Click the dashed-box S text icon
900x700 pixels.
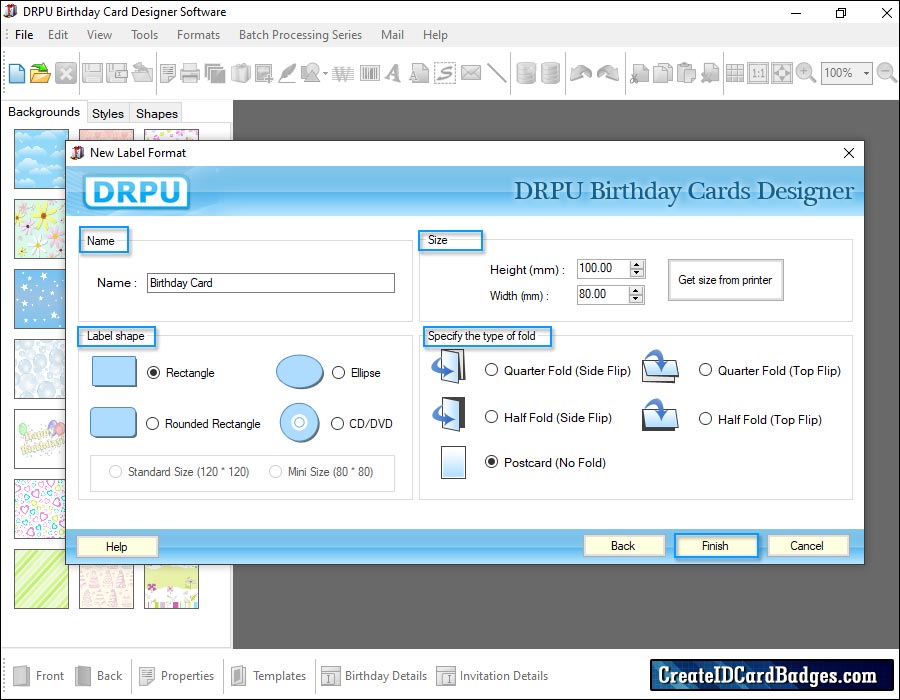pos(445,73)
